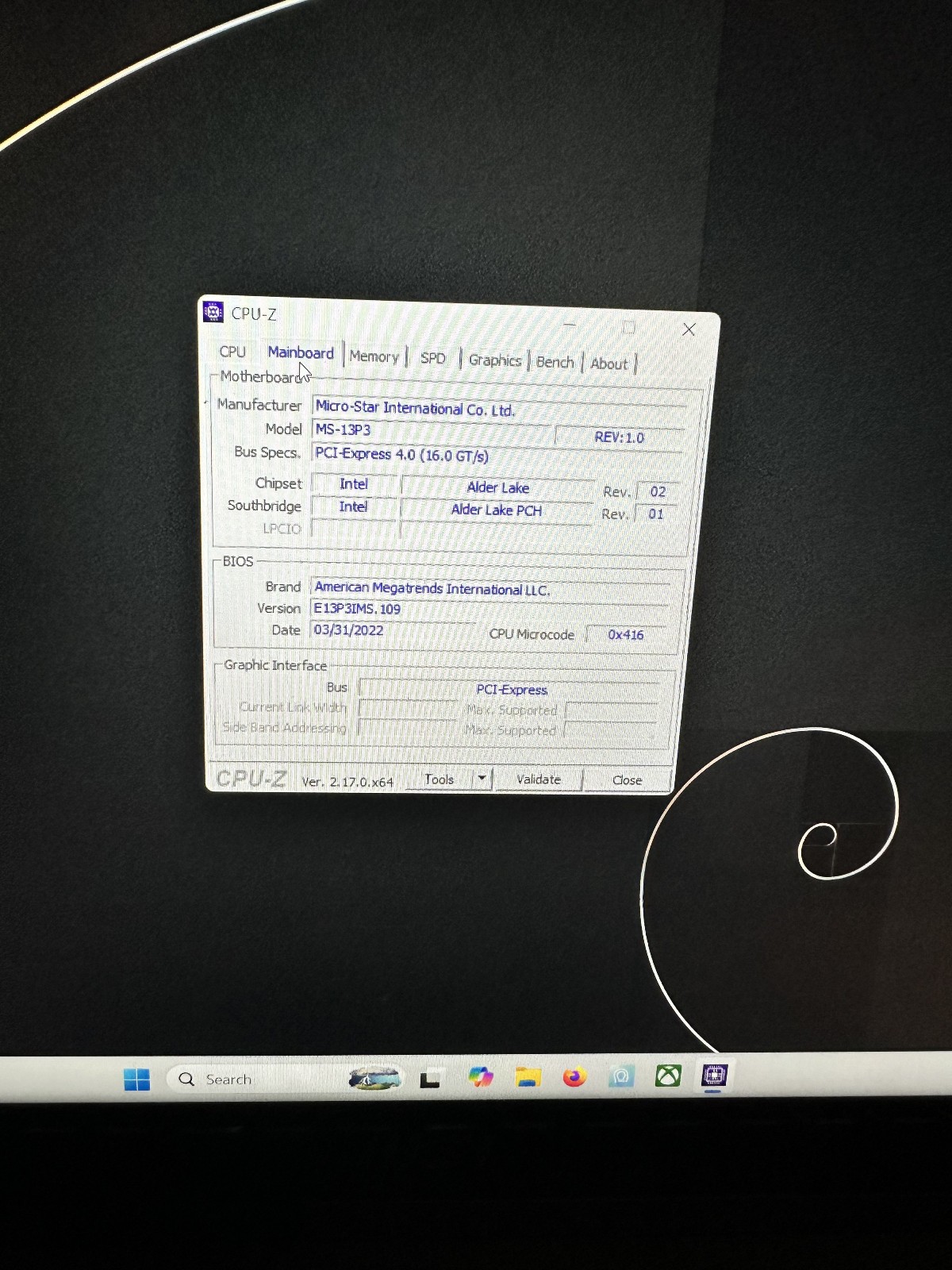Image resolution: width=952 pixels, height=1270 pixels.
Task: Open the Windows Start menu
Action: (x=136, y=1079)
